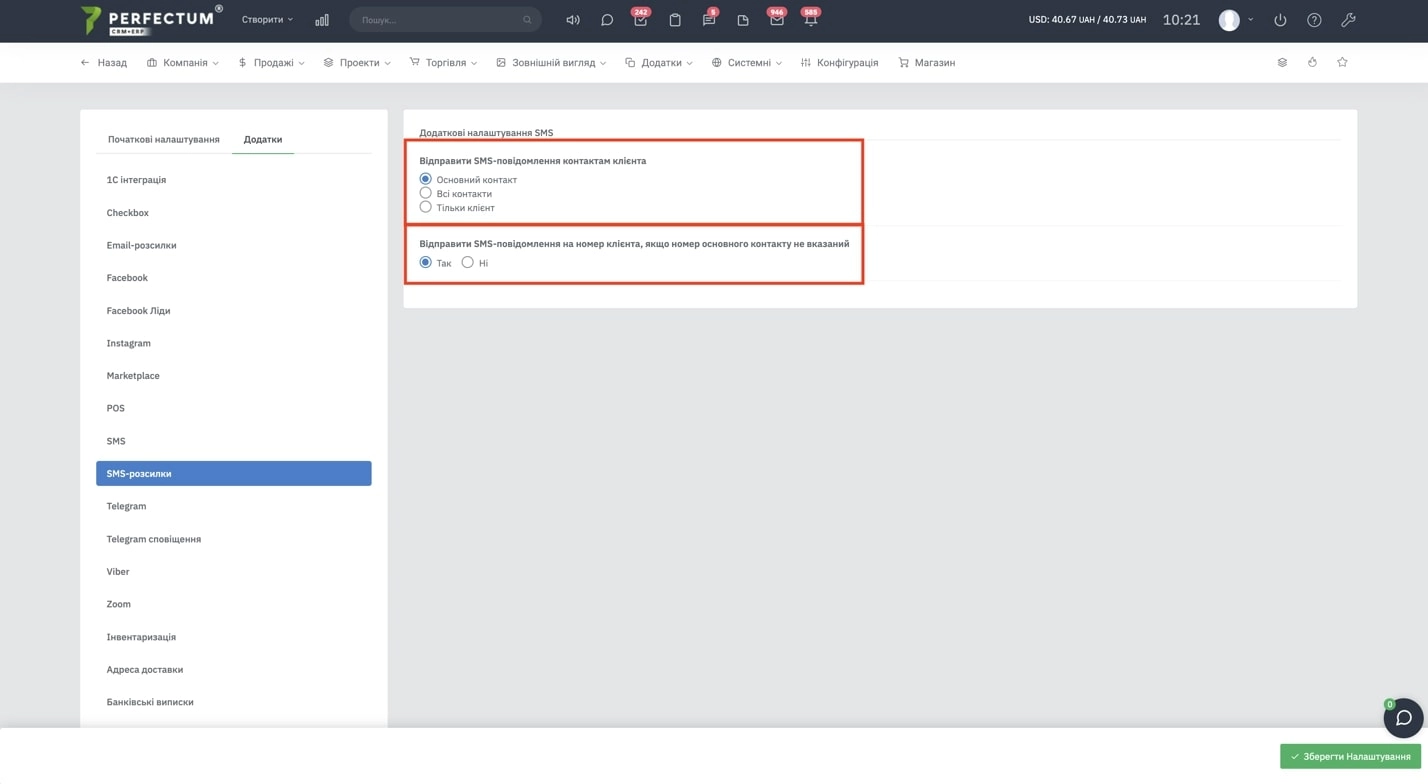Viewport: 1428px width, 784px height.
Task: Click the search magnifier icon
Action: pos(527,20)
